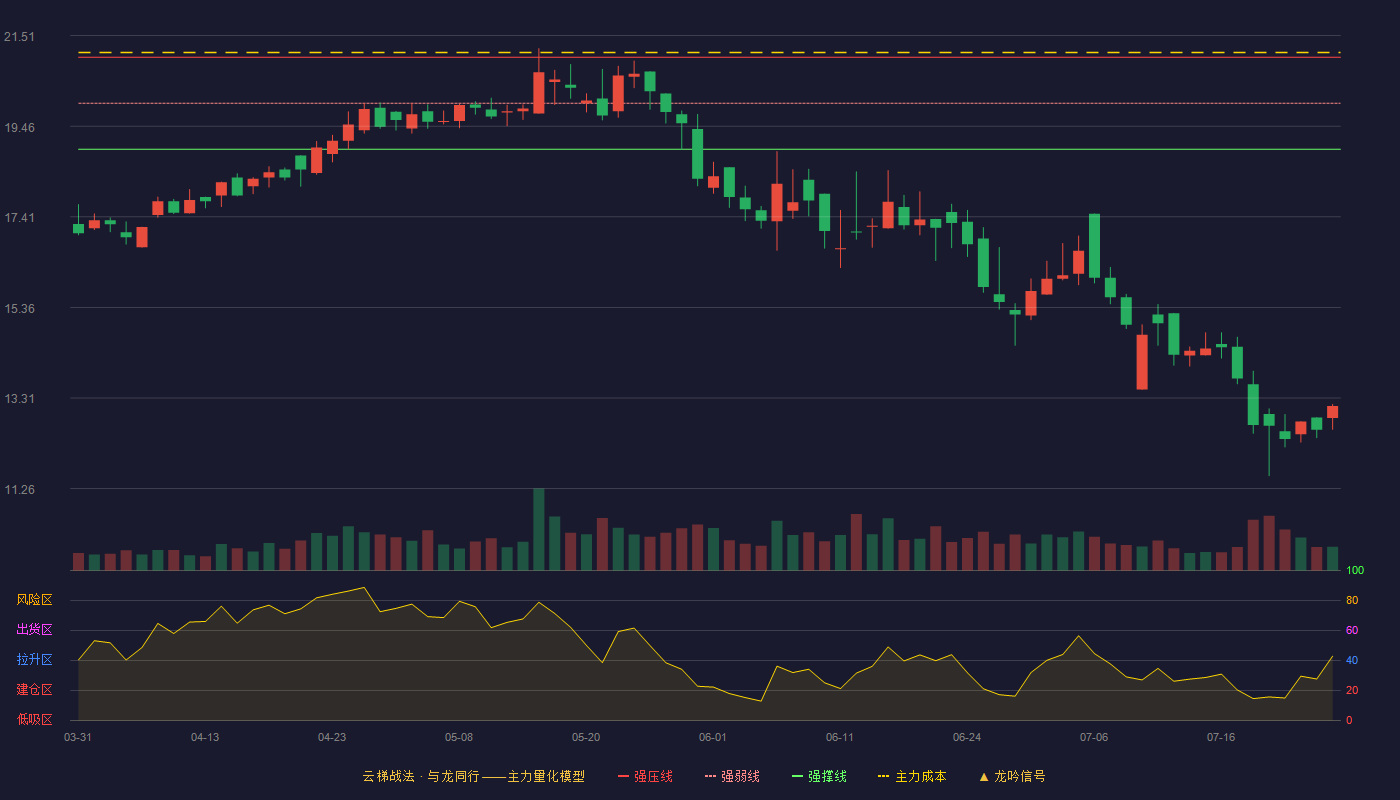1400x800 pixels.
Task: Click the 06-01 date axis label
Action: (x=713, y=737)
